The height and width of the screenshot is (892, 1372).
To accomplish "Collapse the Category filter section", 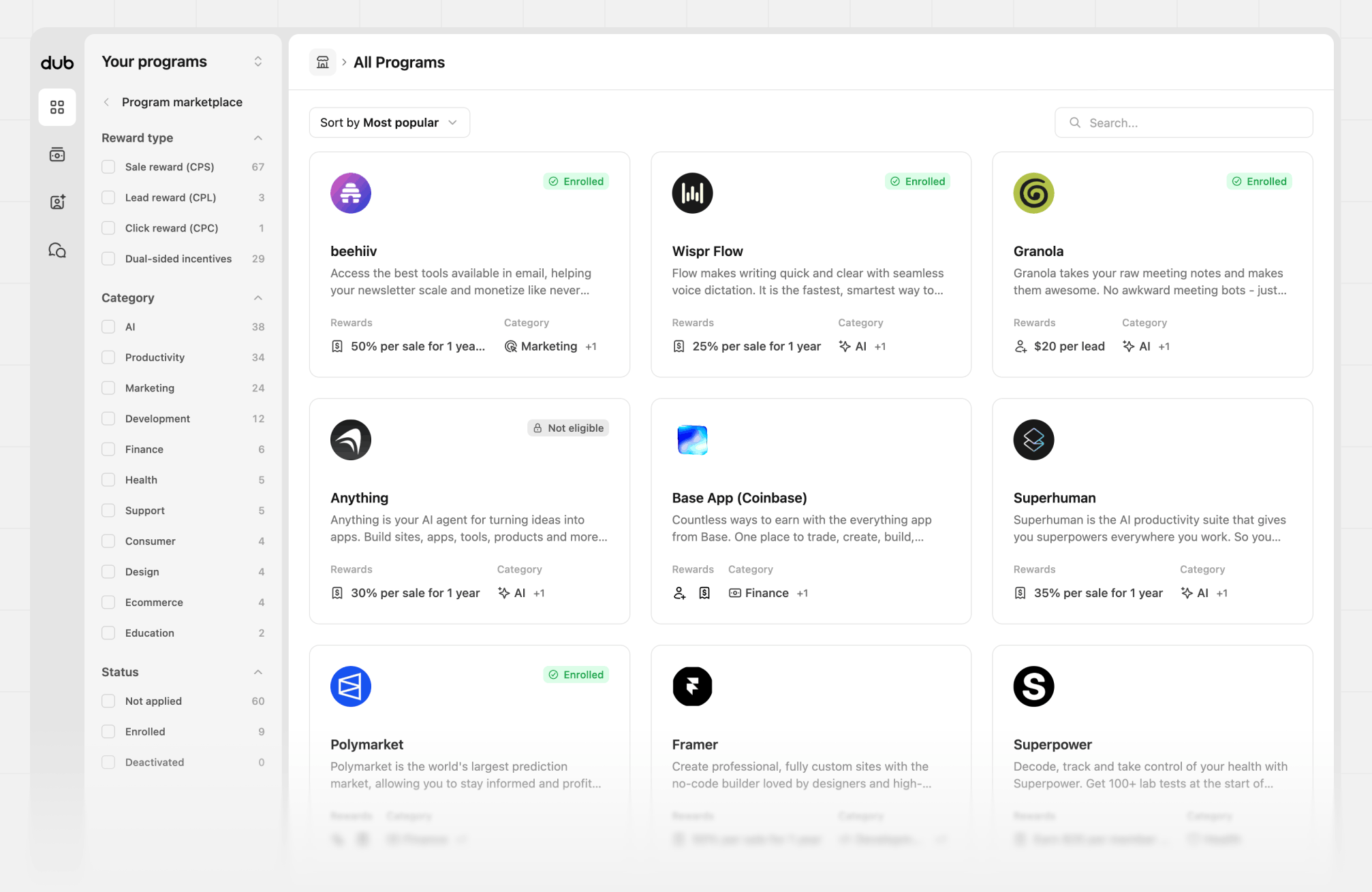I will 258,298.
